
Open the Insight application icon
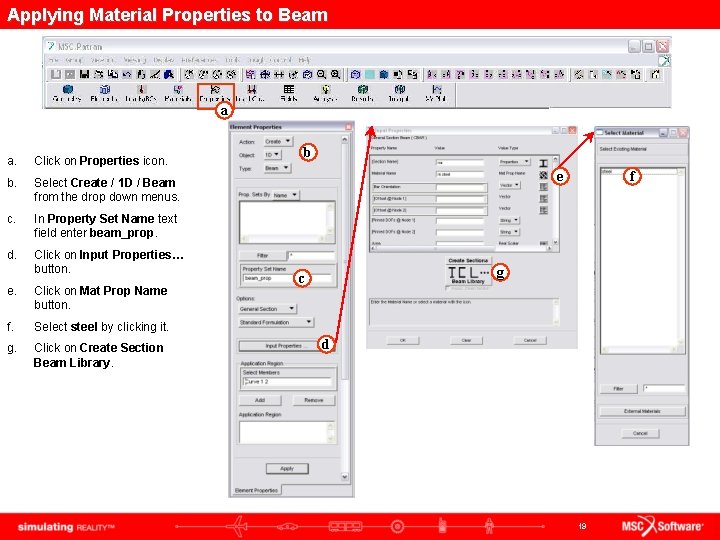point(399,93)
